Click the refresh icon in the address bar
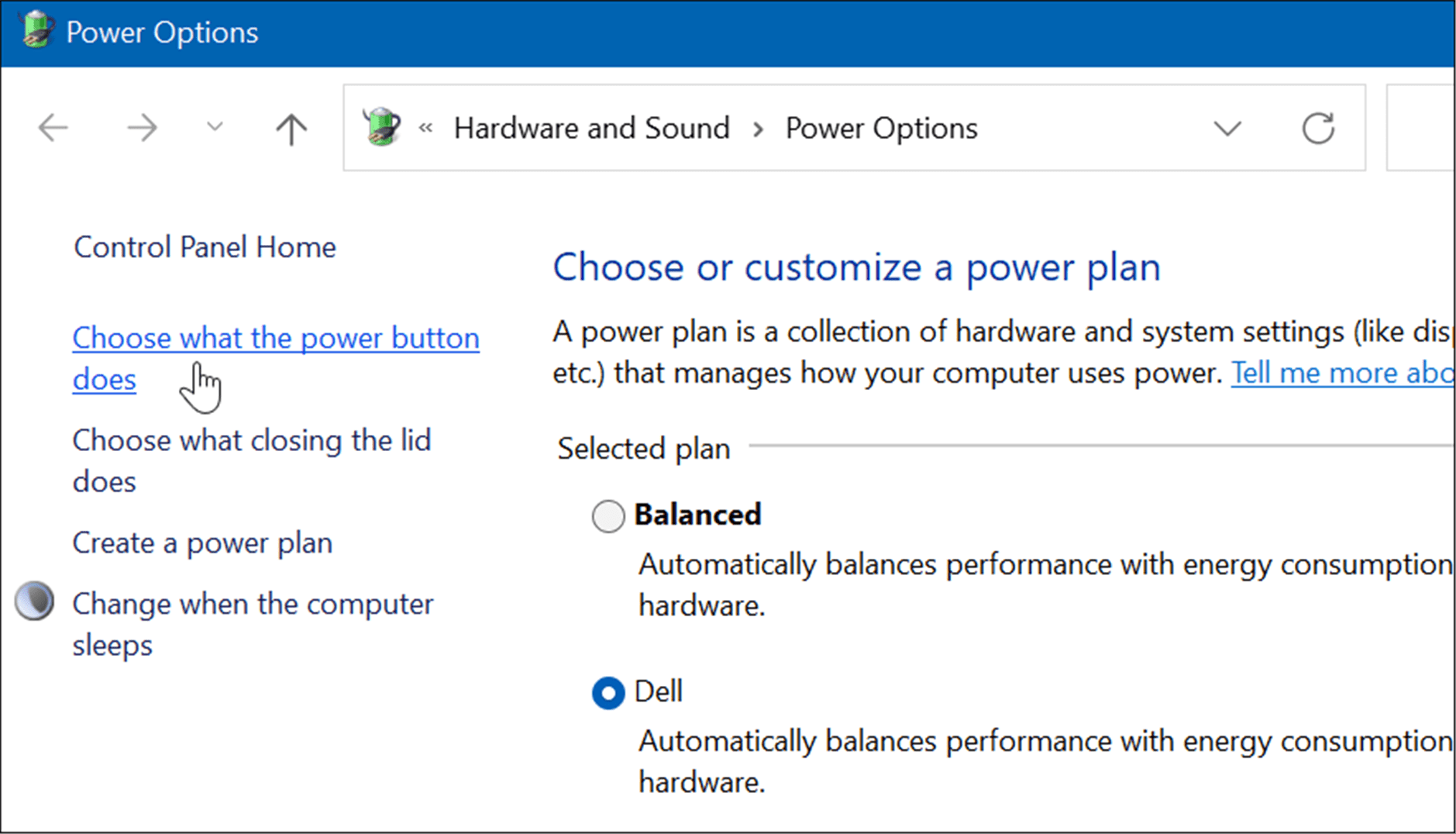The width and height of the screenshot is (1456, 834). click(x=1318, y=128)
